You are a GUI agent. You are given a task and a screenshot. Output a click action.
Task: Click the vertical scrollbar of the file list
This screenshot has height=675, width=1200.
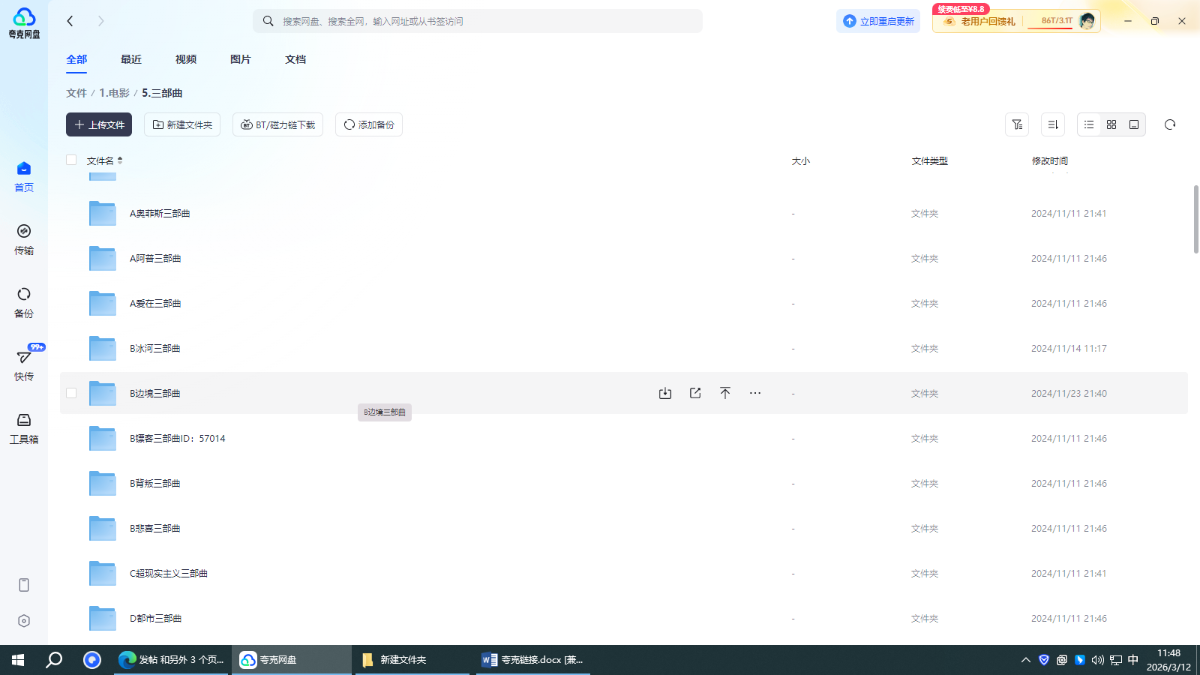pyautogui.click(x=1195, y=220)
